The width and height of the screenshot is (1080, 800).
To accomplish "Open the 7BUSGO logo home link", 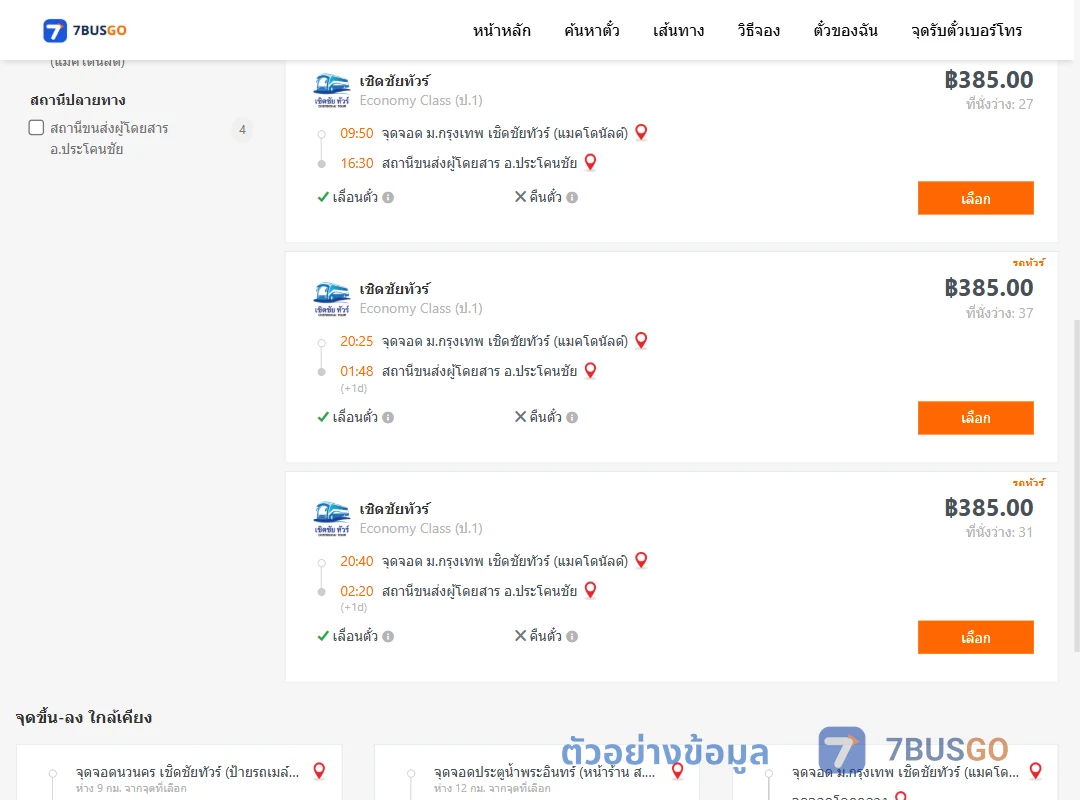I will click(x=85, y=30).
